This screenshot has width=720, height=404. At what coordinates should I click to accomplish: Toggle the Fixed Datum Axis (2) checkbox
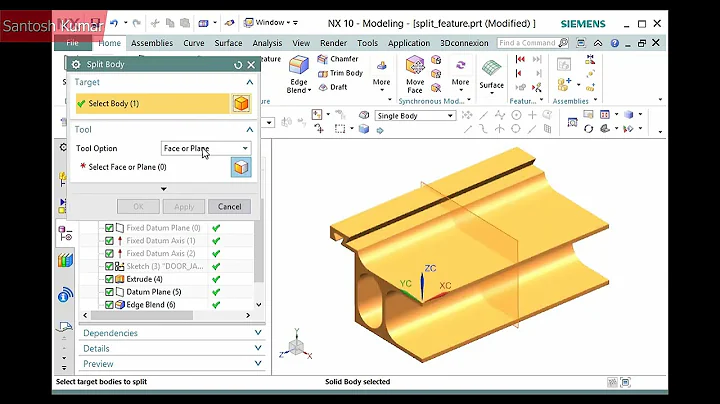tap(109, 253)
